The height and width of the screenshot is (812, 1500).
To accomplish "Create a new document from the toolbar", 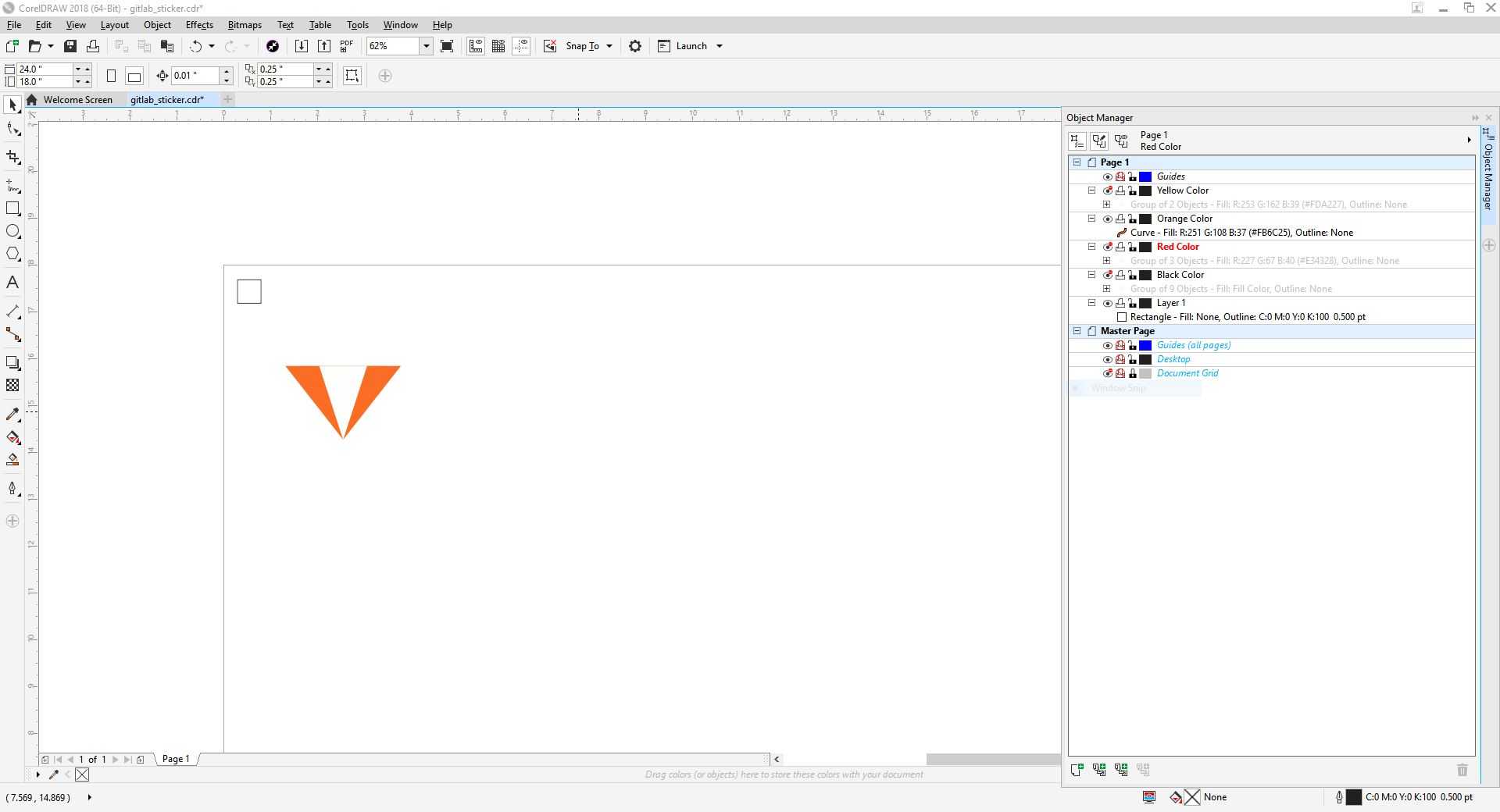I will tap(12, 46).
